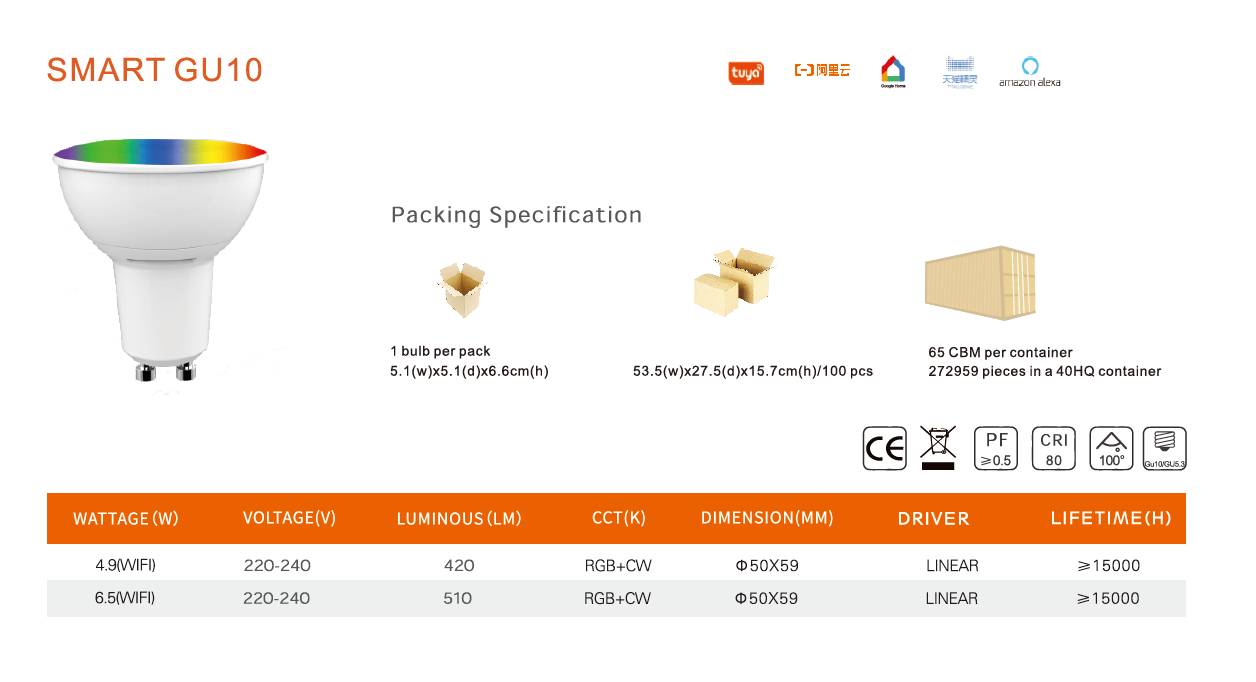Click the CRI 80 badge
The image size is (1256, 682).
coord(1054,448)
